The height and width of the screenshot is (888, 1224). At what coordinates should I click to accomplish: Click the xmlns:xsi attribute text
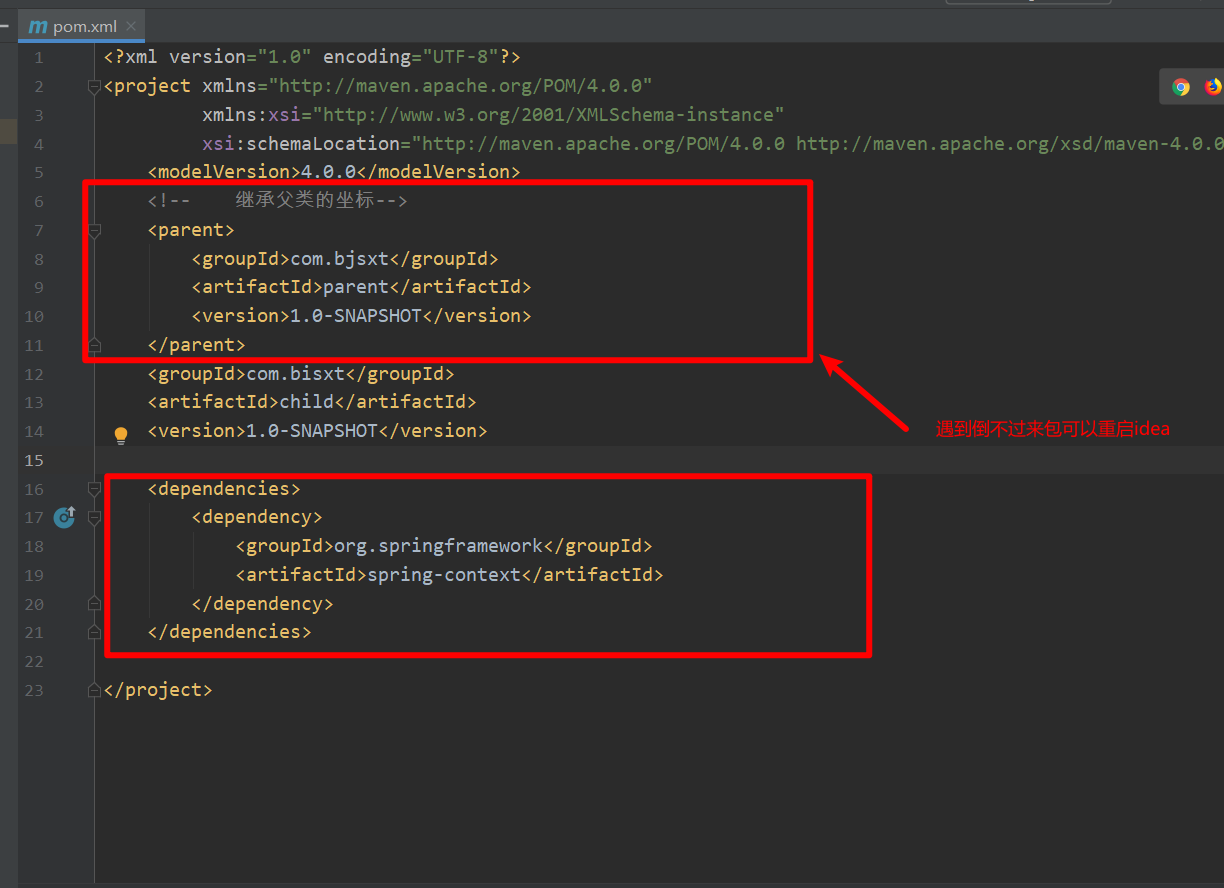493,115
